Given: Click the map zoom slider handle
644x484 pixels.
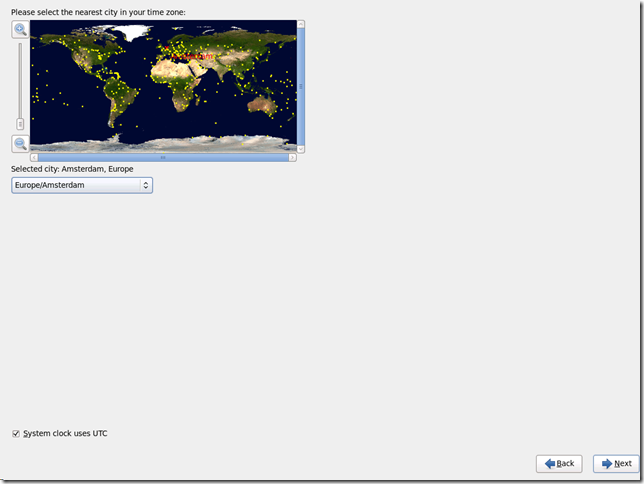Looking at the screenshot, I should [x=20, y=124].
